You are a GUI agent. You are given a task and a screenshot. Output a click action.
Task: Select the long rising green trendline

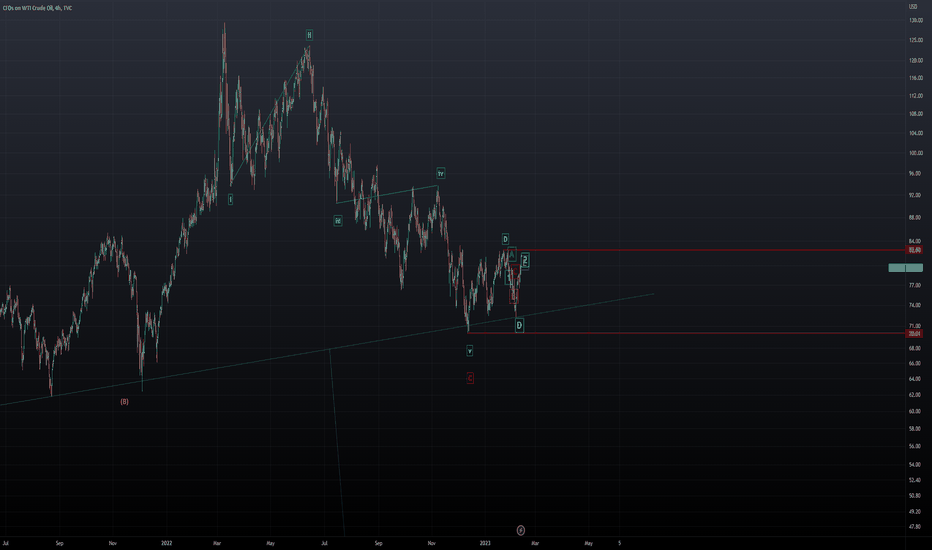[327, 350]
